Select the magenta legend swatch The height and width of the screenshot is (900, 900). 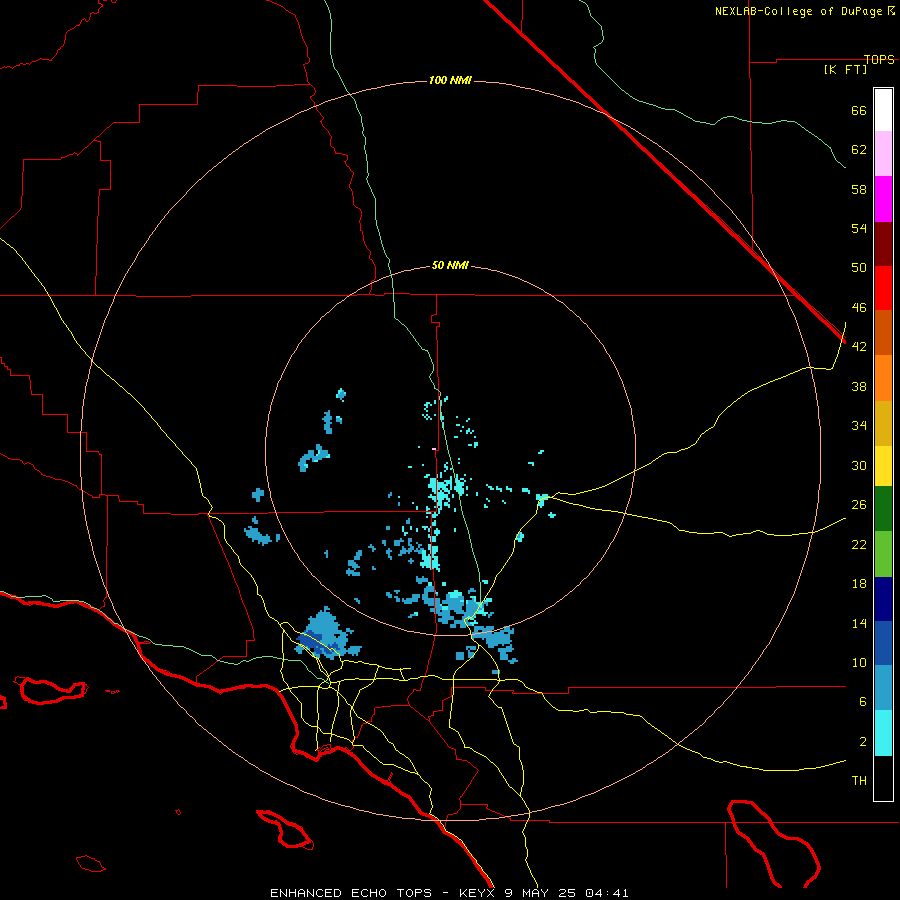(883, 199)
